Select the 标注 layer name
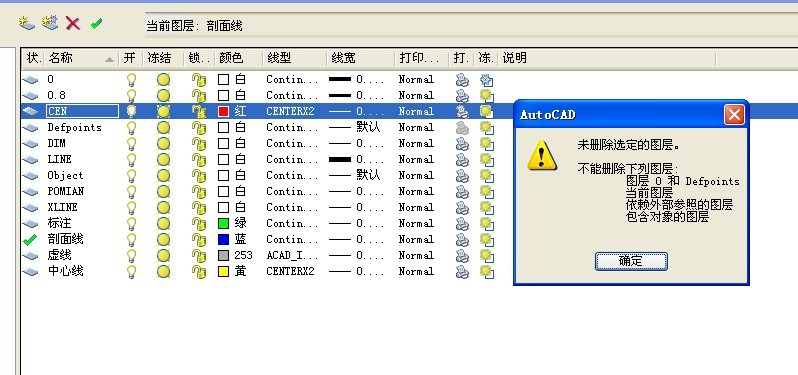Image resolution: width=798 pixels, height=375 pixels. [60, 223]
